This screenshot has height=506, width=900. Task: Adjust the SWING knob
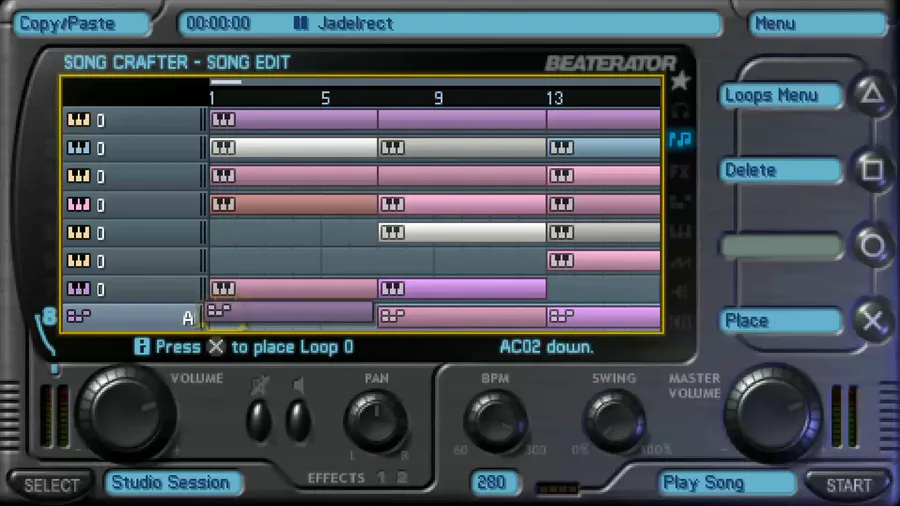614,423
